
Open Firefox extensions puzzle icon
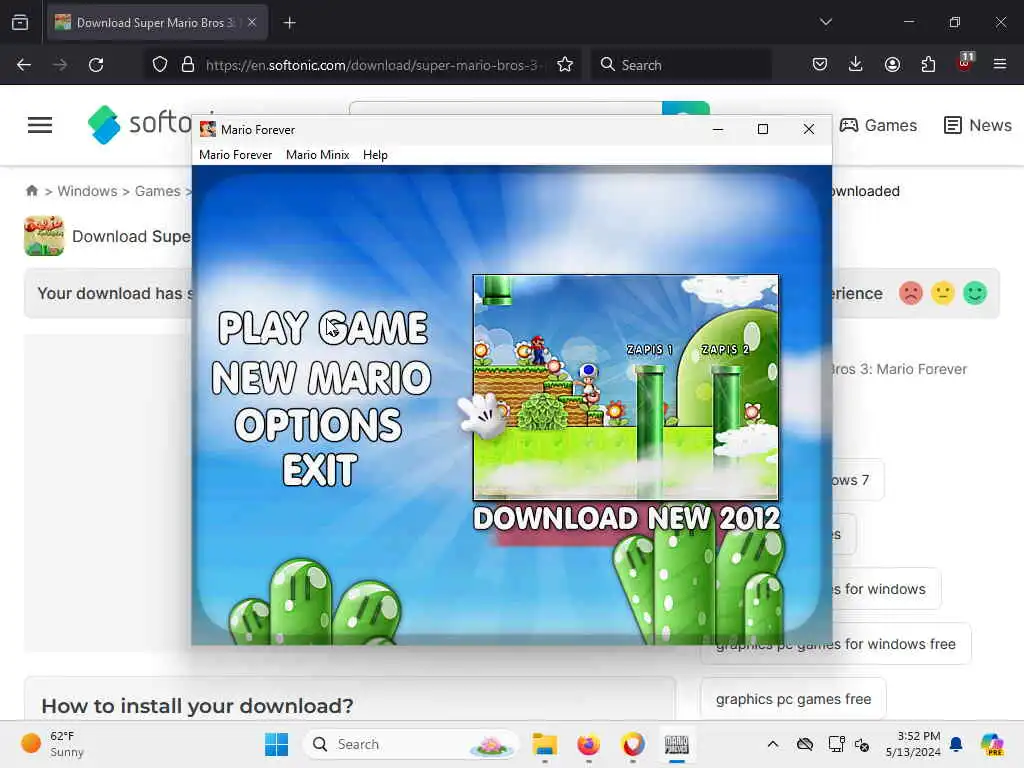928,65
